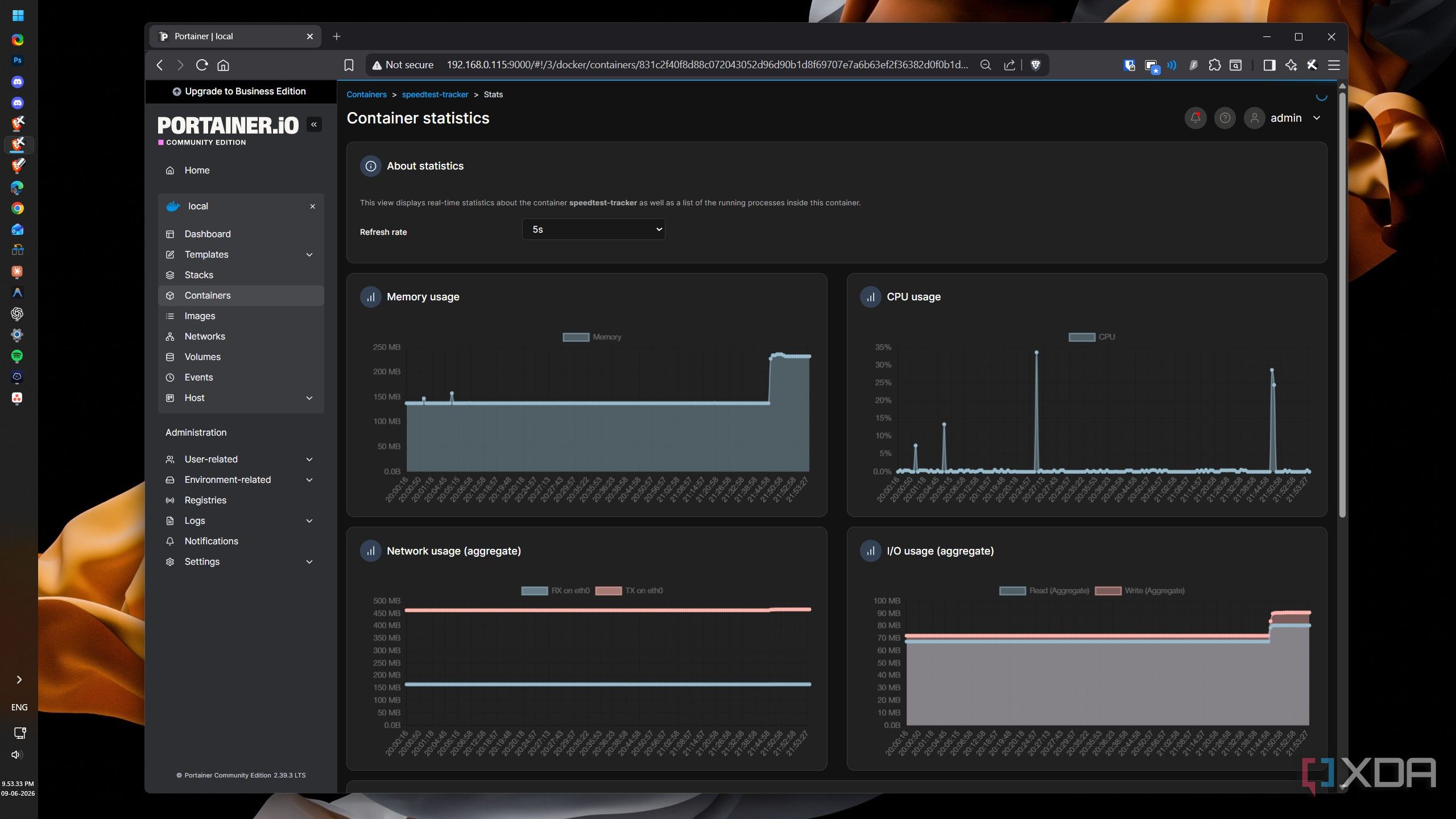Open the notifications bell icon
The height and width of the screenshot is (819, 1456).
[x=1196, y=118]
